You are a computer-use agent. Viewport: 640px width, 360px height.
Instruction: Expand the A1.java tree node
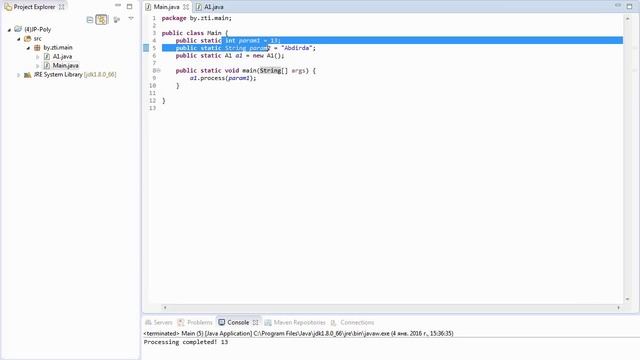(38, 57)
